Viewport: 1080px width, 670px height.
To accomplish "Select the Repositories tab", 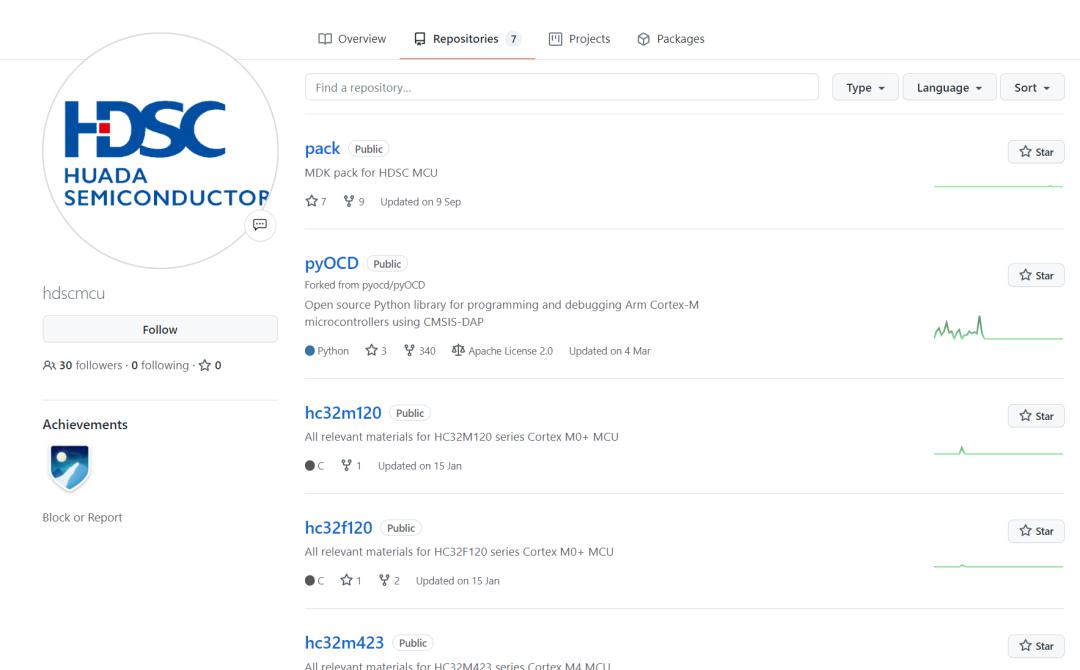I will click(467, 39).
